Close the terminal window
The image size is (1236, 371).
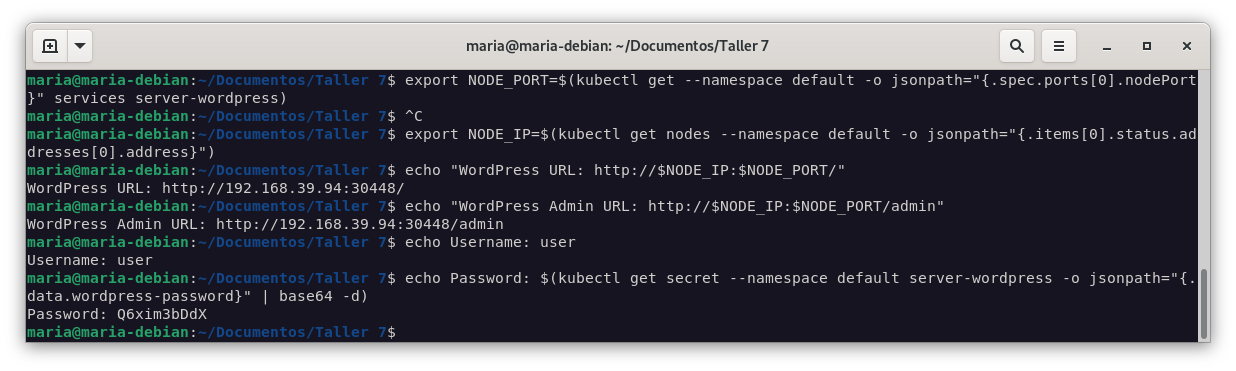1186,46
